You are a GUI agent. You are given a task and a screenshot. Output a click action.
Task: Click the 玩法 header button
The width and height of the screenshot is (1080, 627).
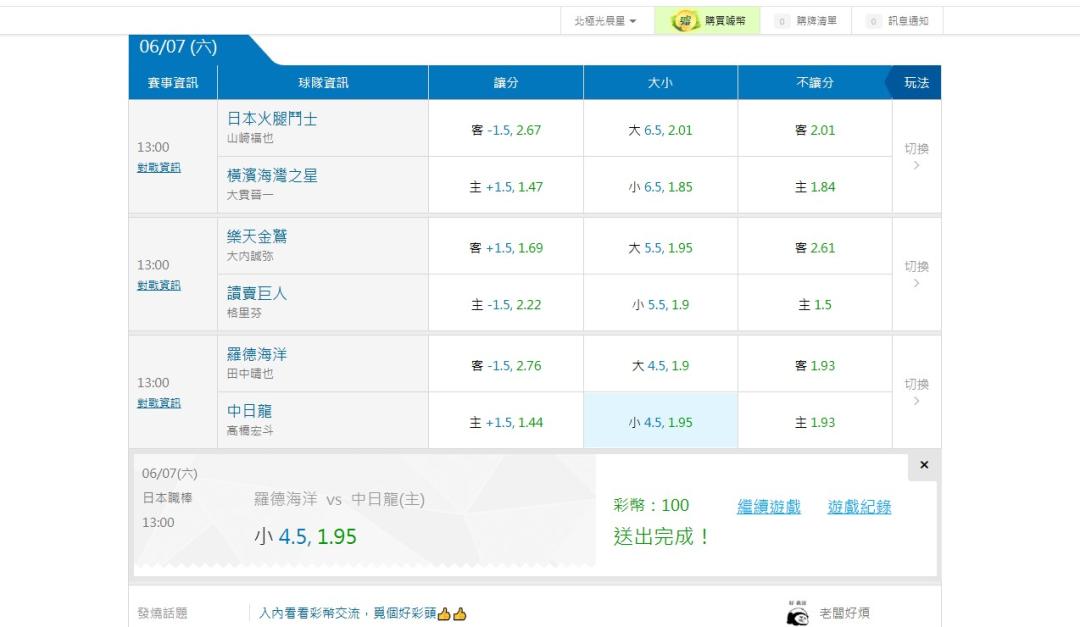pos(915,83)
